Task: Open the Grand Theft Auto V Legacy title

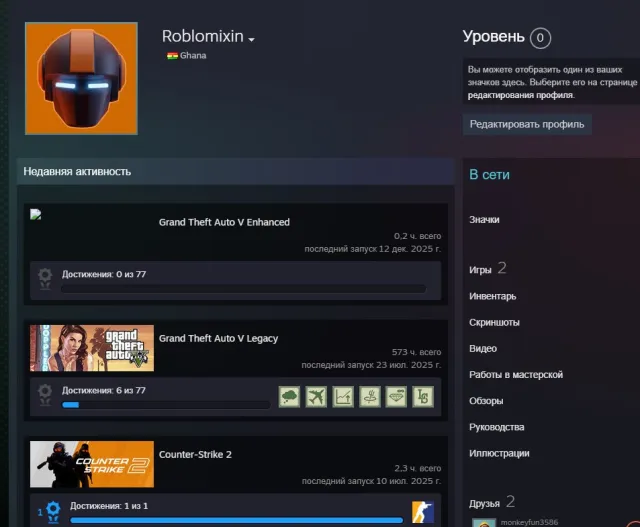Action: click(218, 338)
